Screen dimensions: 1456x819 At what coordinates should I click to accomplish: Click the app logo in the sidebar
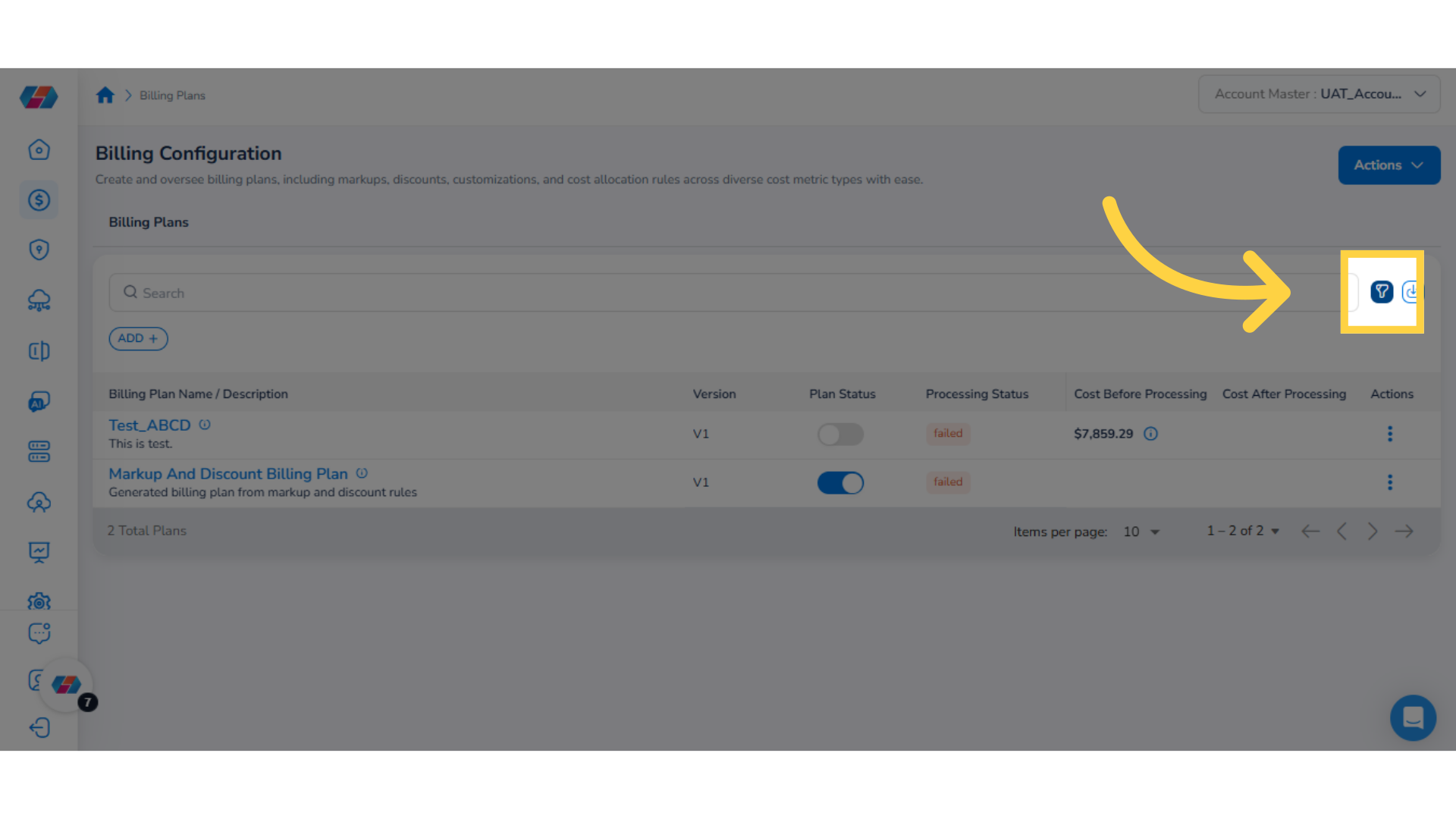coord(39,97)
